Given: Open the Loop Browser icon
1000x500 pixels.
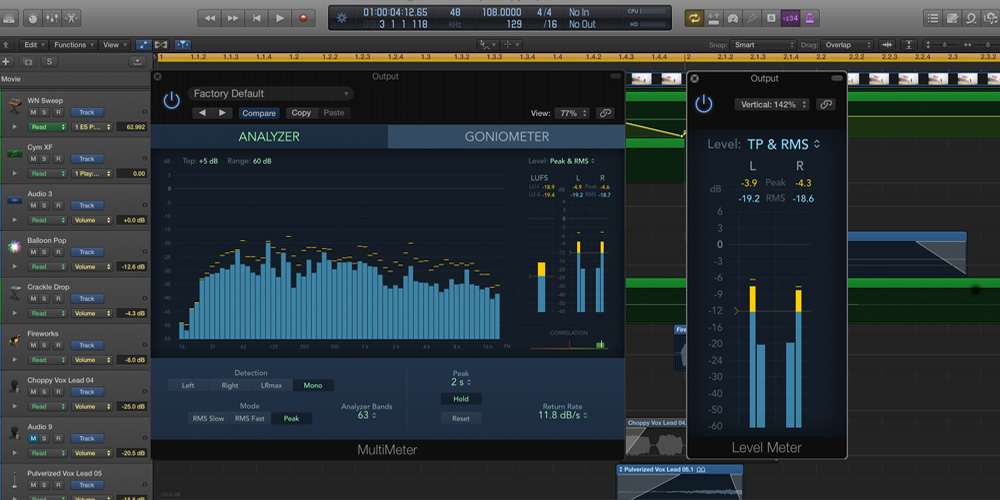Looking at the screenshot, I should (971, 18).
